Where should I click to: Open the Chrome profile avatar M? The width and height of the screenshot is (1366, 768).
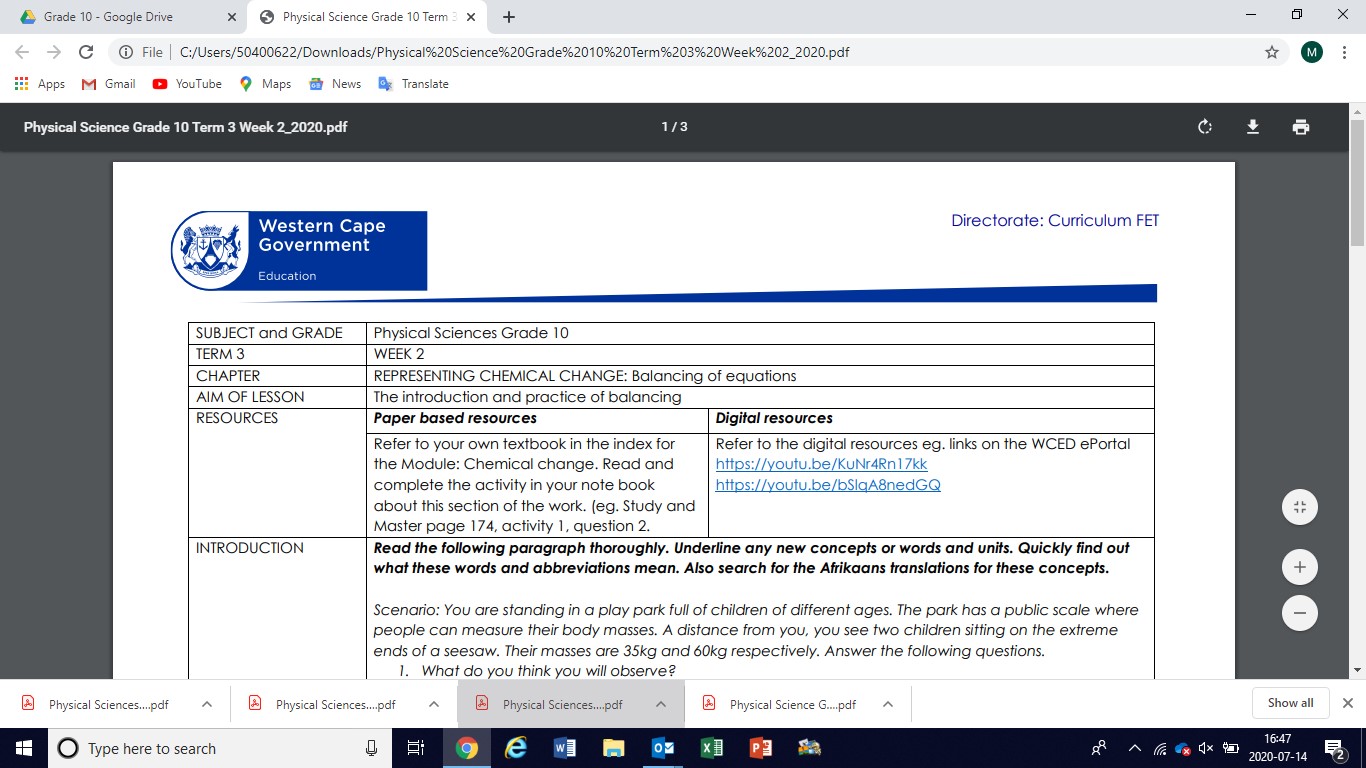(x=1311, y=52)
